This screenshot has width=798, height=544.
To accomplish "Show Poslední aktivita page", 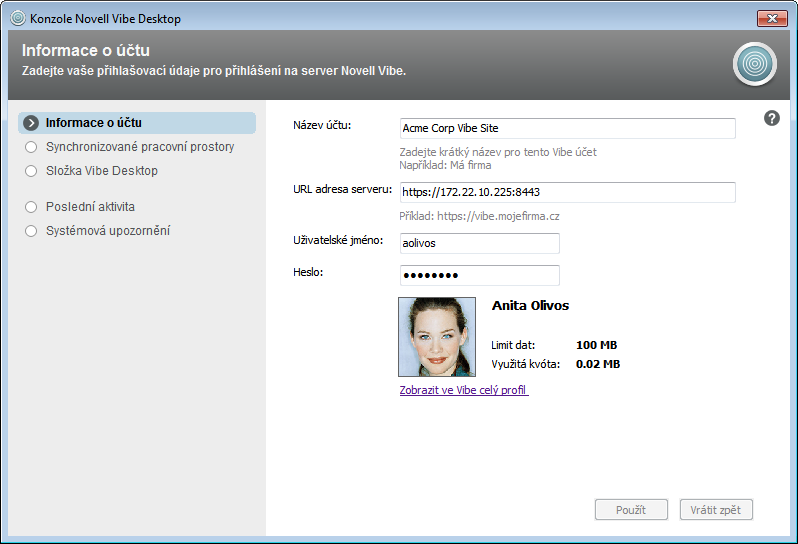I will point(90,207).
